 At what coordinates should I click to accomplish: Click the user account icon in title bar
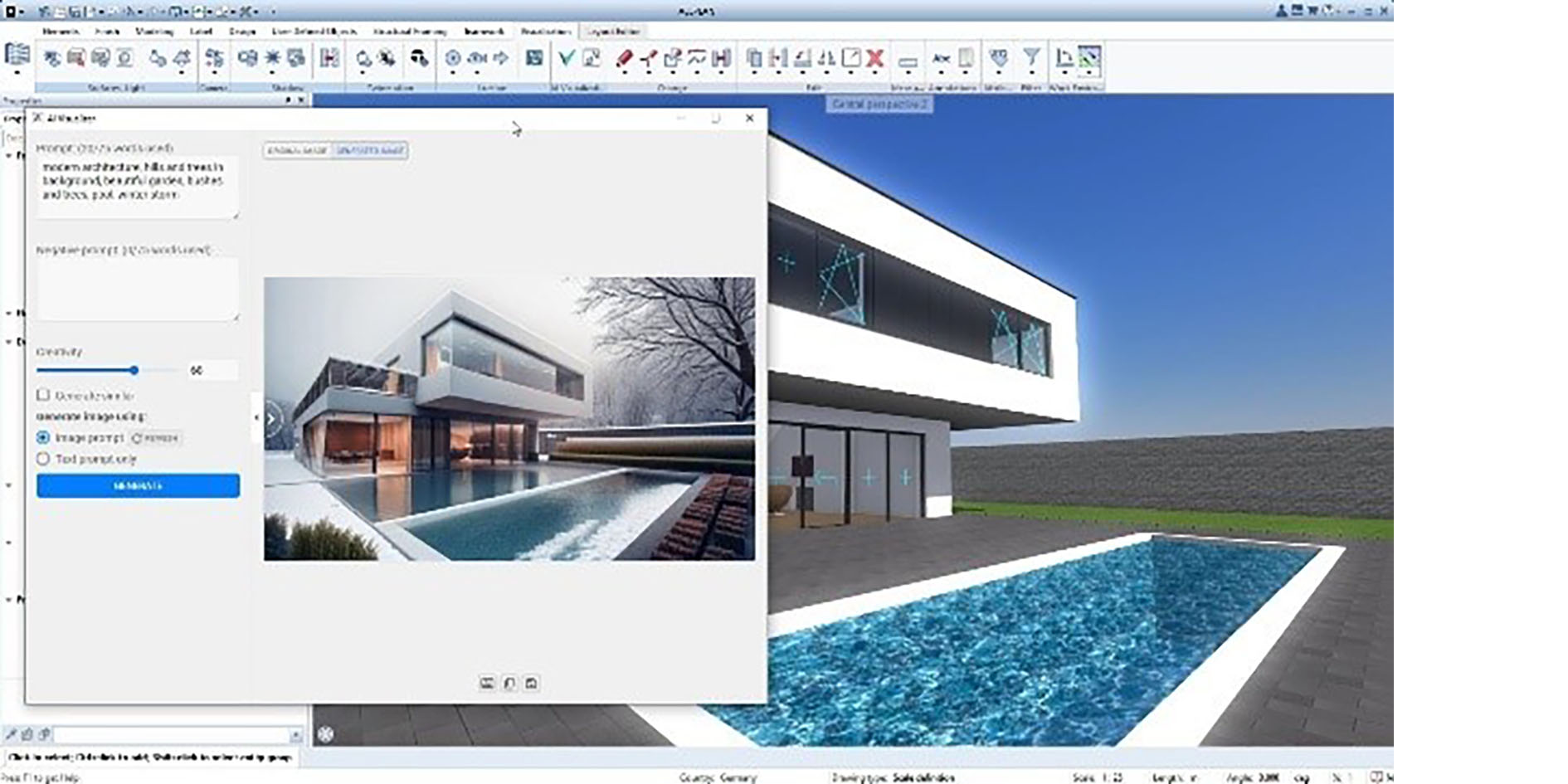click(x=1281, y=11)
